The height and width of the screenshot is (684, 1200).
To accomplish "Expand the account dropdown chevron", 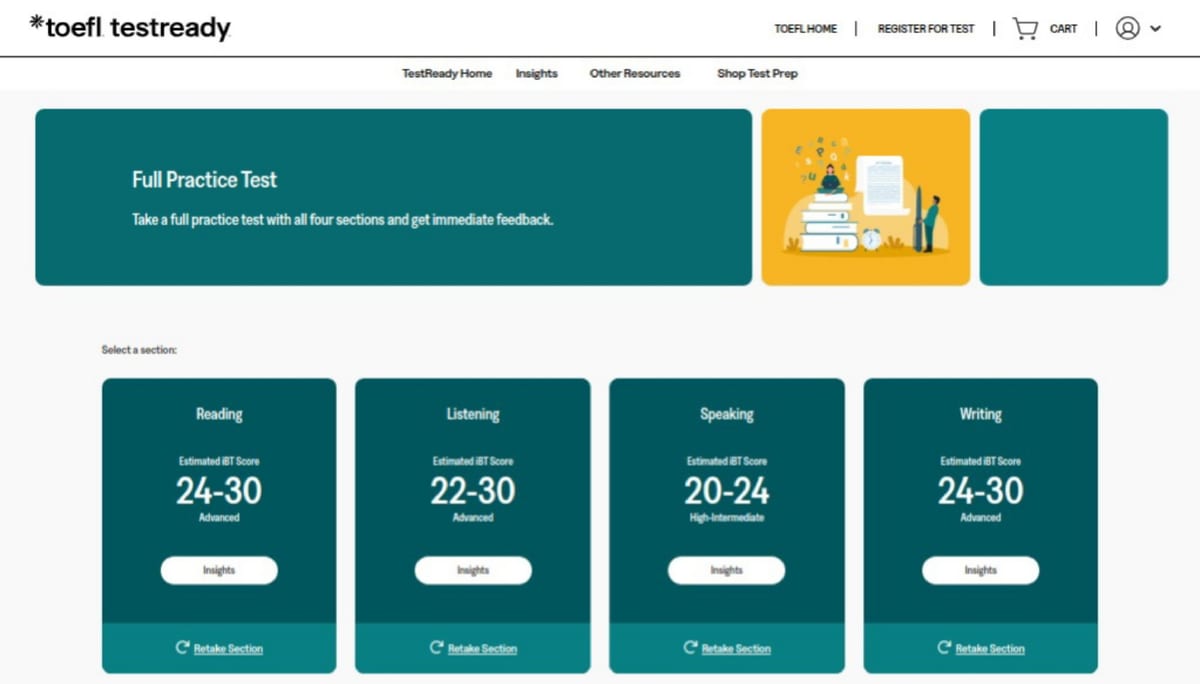I will click(1155, 29).
